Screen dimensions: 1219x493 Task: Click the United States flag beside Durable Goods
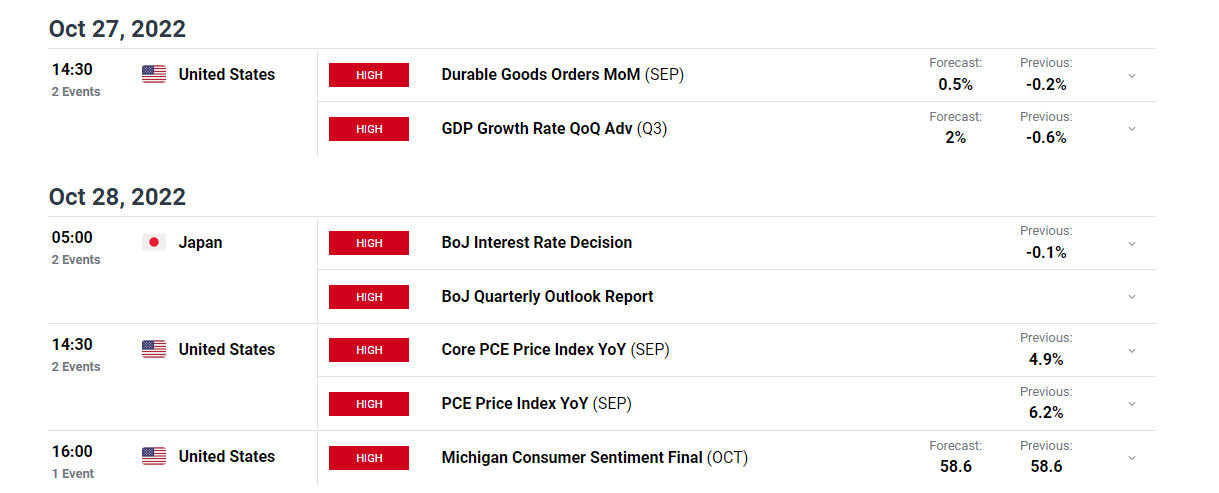click(154, 74)
